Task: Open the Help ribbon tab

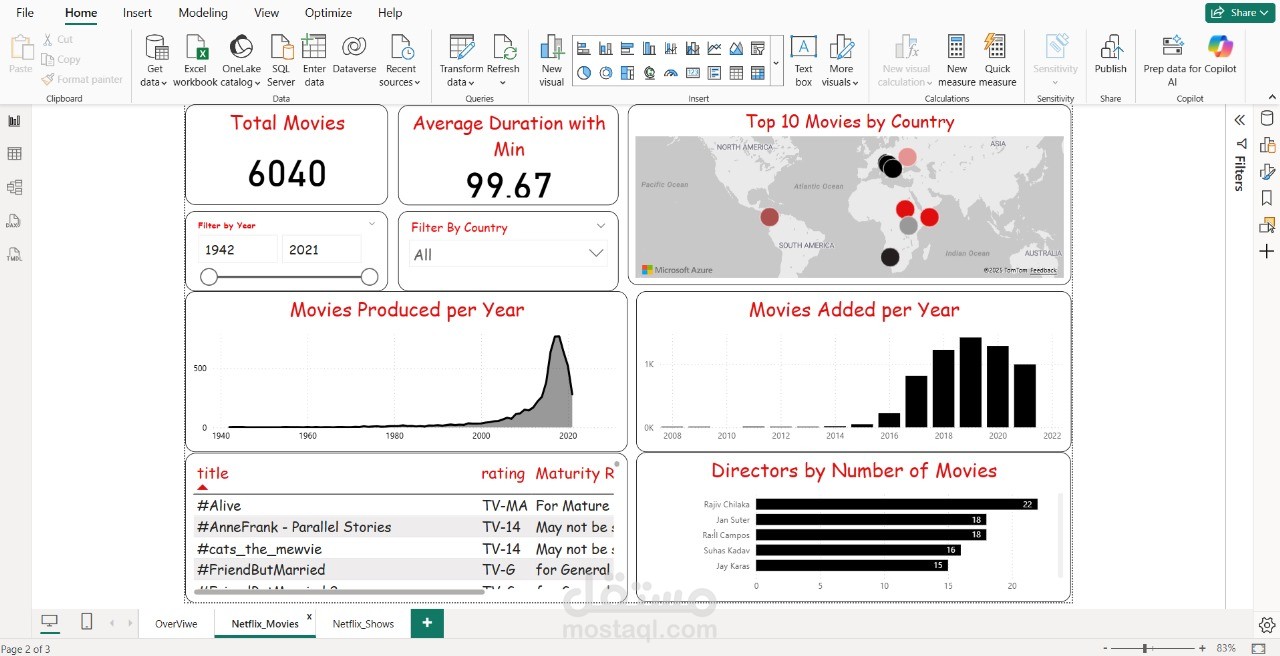Action: point(390,13)
